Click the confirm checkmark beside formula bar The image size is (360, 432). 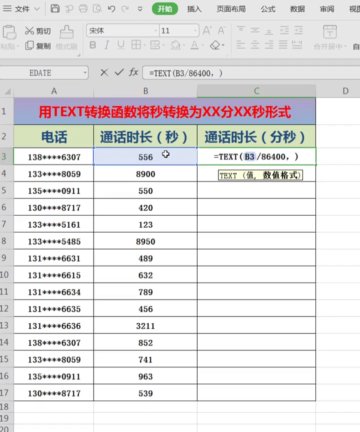[x=119, y=72]
